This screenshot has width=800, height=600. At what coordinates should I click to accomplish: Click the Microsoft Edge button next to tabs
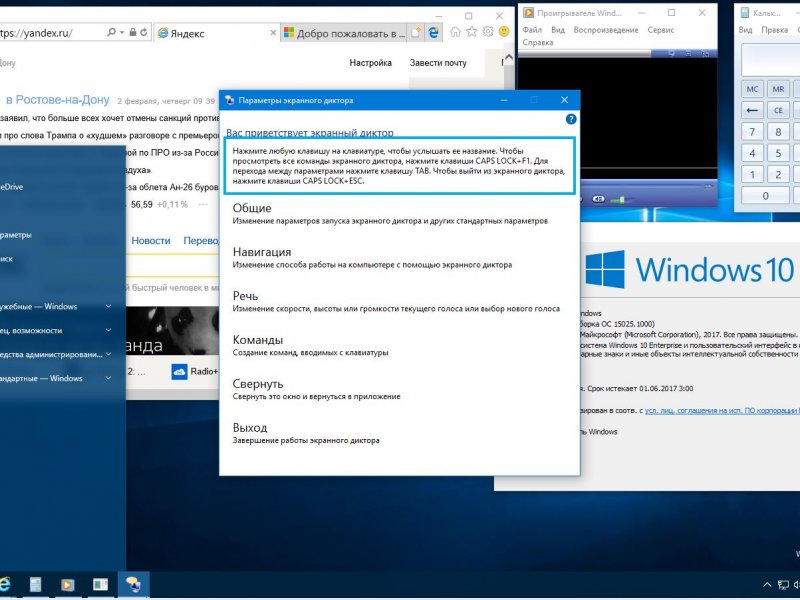point(434,33)
